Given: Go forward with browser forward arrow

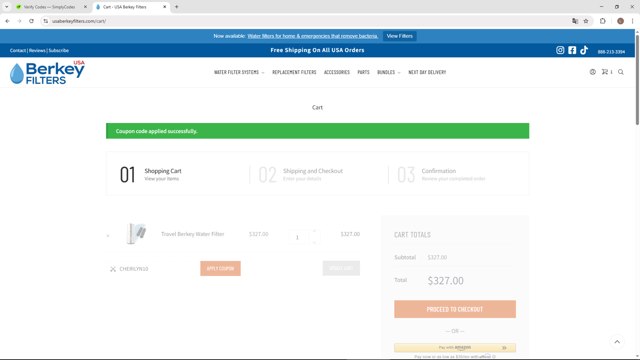Looking at the screenshot, I should coord(19,21).
